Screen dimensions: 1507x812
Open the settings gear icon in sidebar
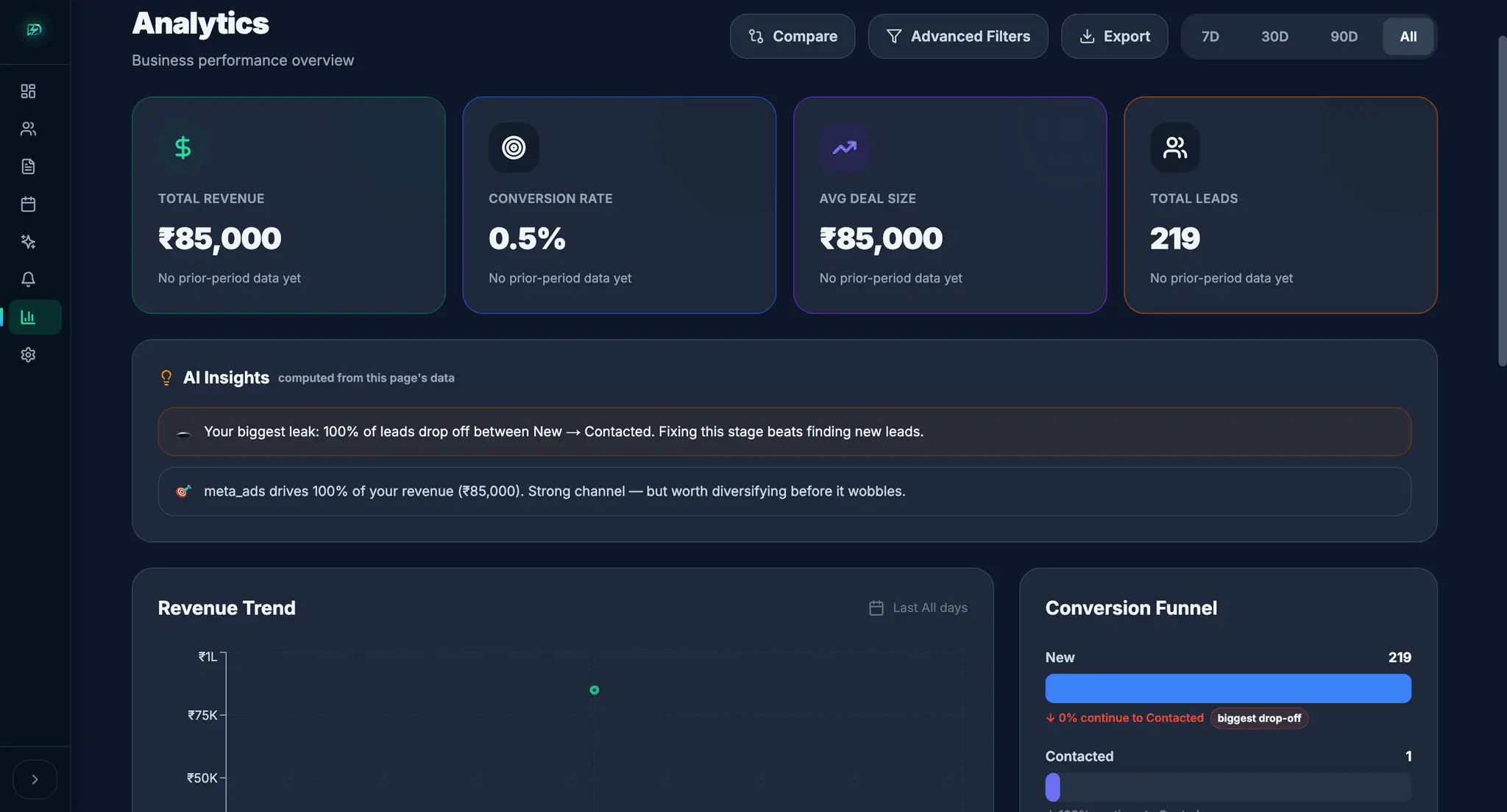pyautogui.click(x=28, y=355)
